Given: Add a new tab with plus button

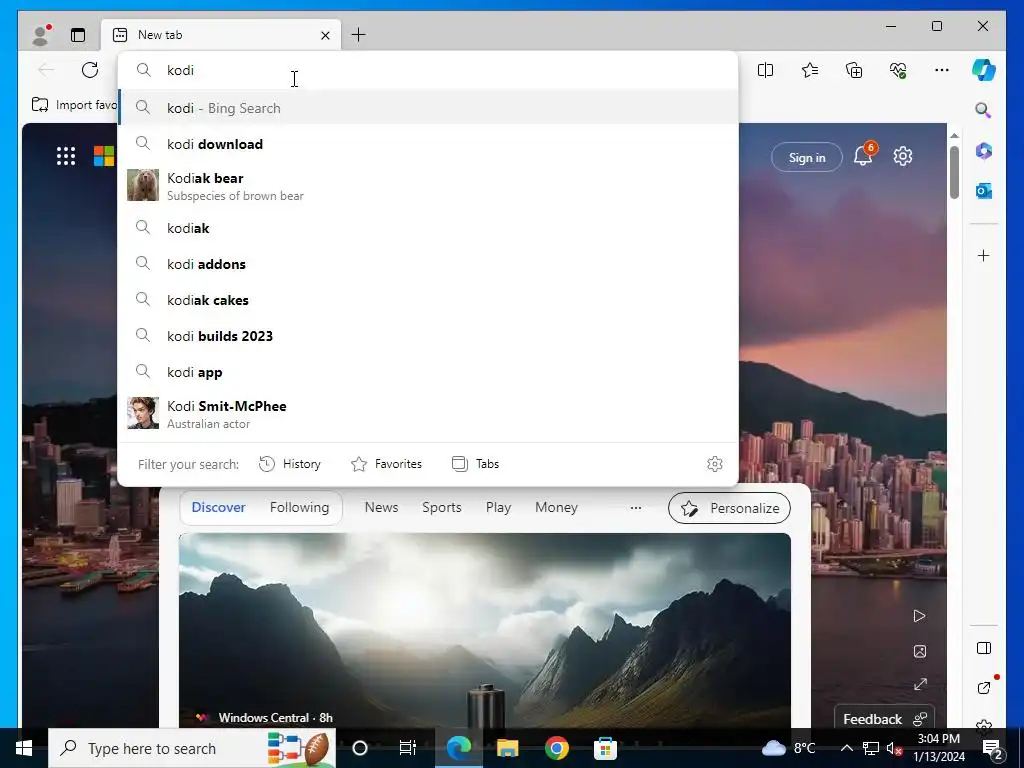Looking at the screenshot, I should tap(359, 35).
